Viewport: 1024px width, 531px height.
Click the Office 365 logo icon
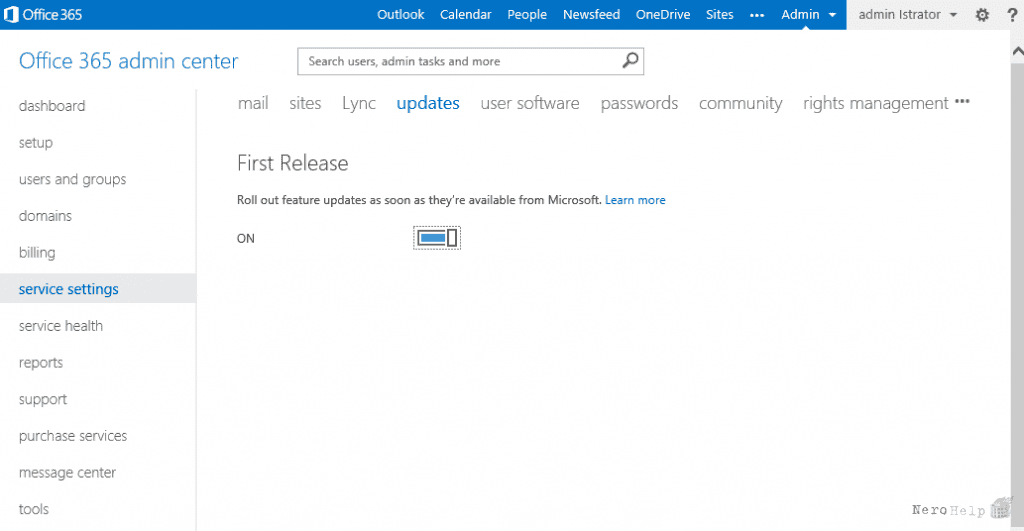[x=11, y=14]
